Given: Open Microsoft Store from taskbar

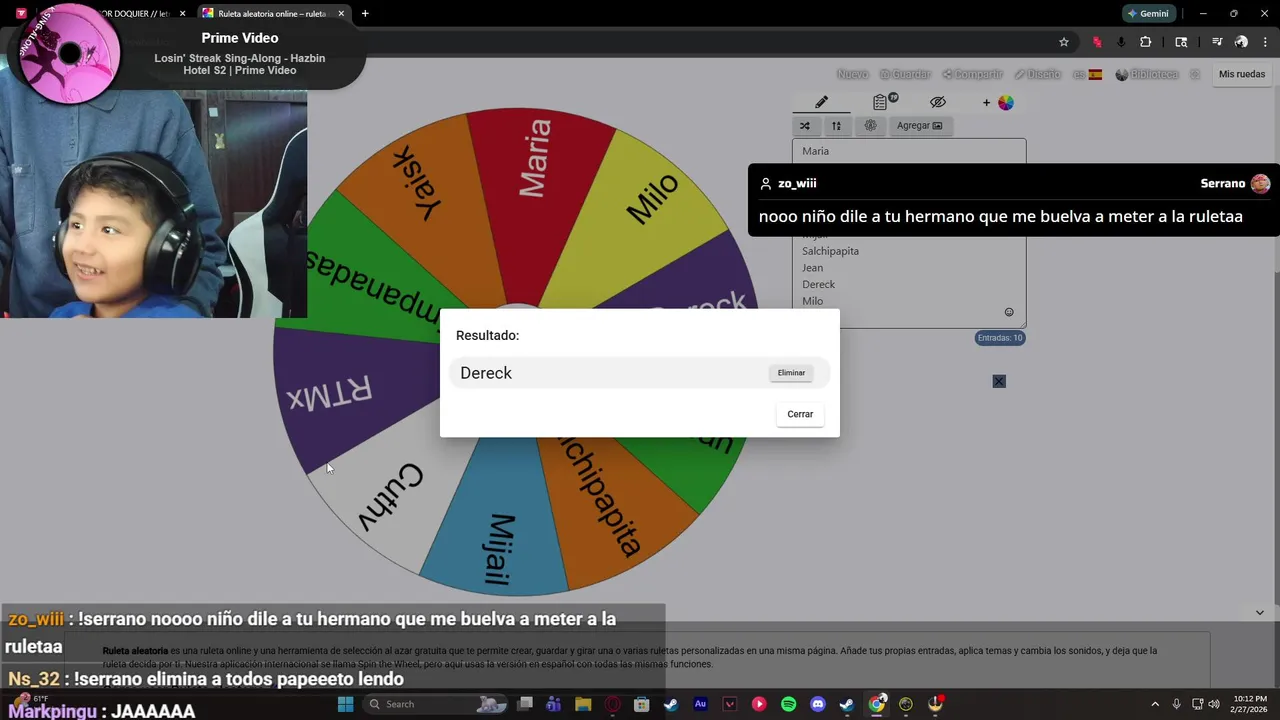Looking at the screenshot, I should [642, 704].
